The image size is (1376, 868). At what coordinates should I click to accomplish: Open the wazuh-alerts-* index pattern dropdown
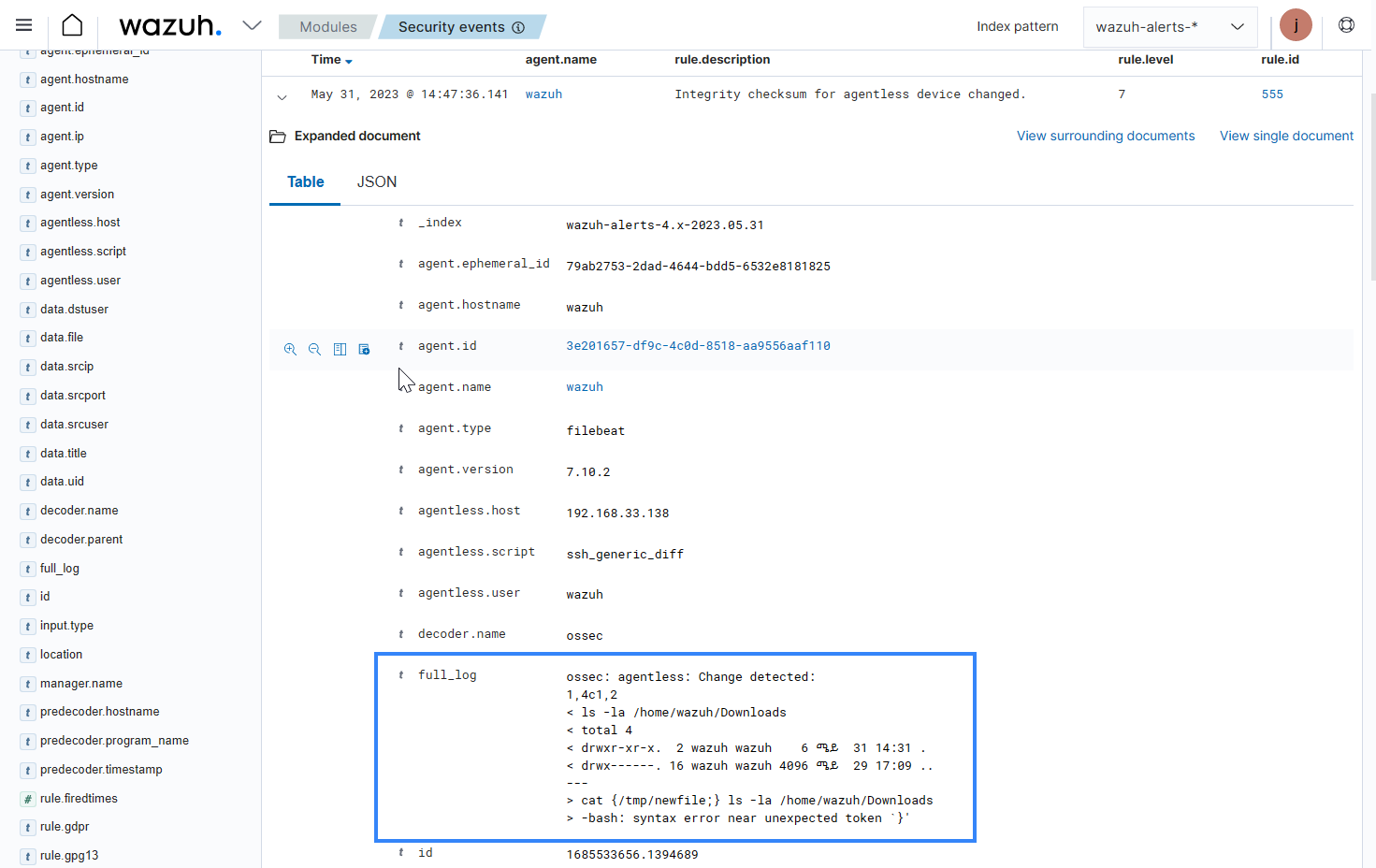(x=1169, y=26)
